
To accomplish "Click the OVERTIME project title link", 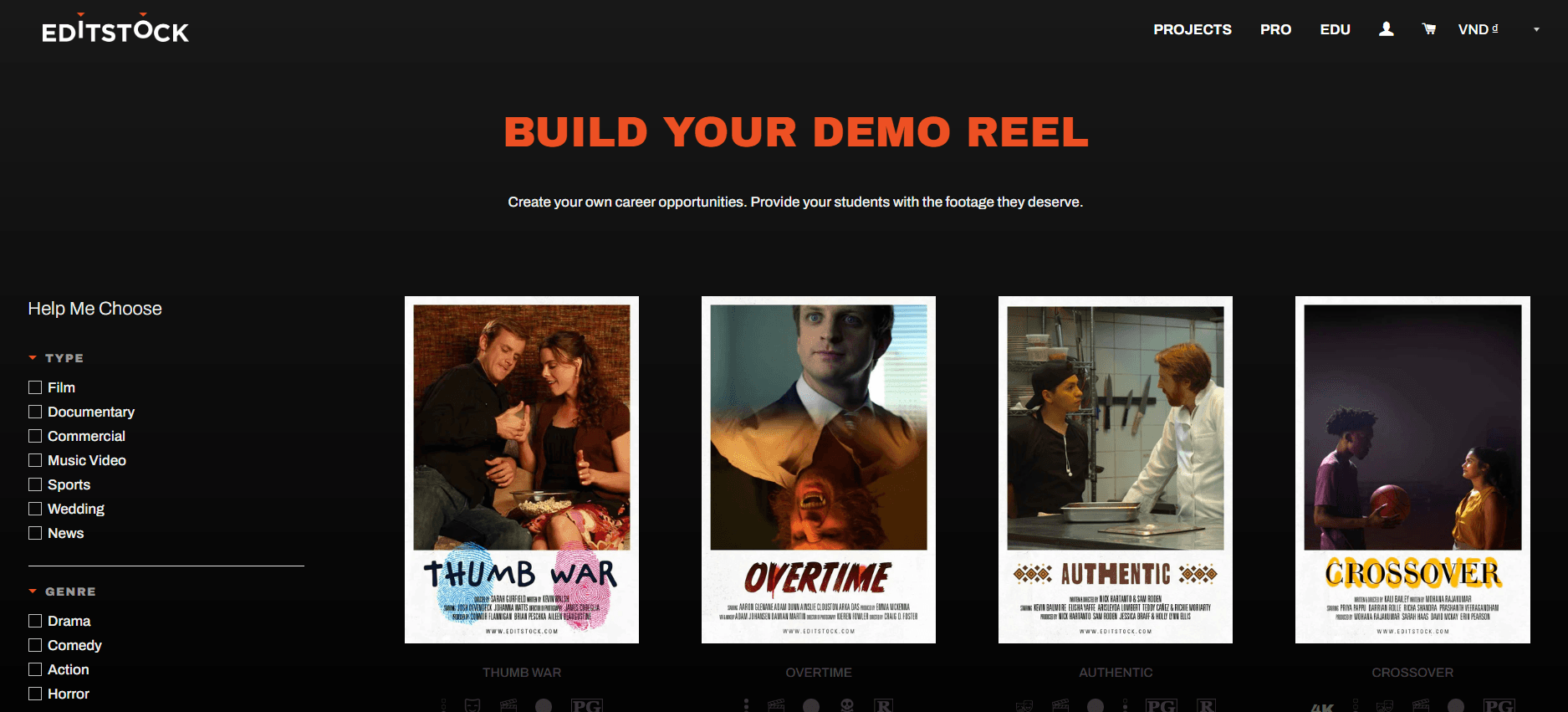I will 818,673.
